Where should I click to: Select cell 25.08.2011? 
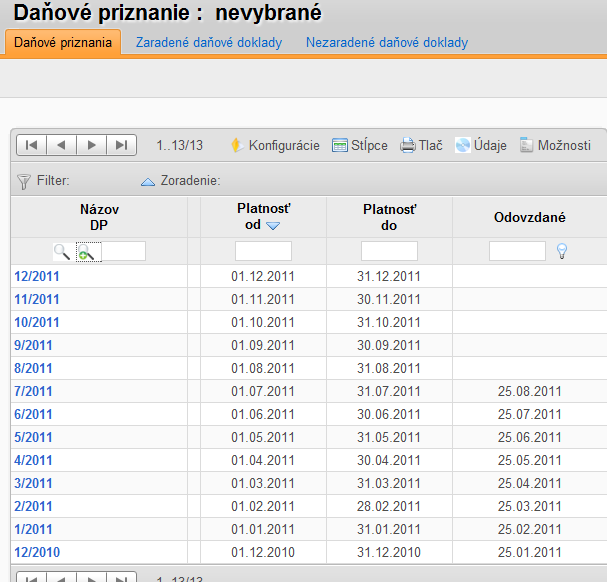(530, 391)
